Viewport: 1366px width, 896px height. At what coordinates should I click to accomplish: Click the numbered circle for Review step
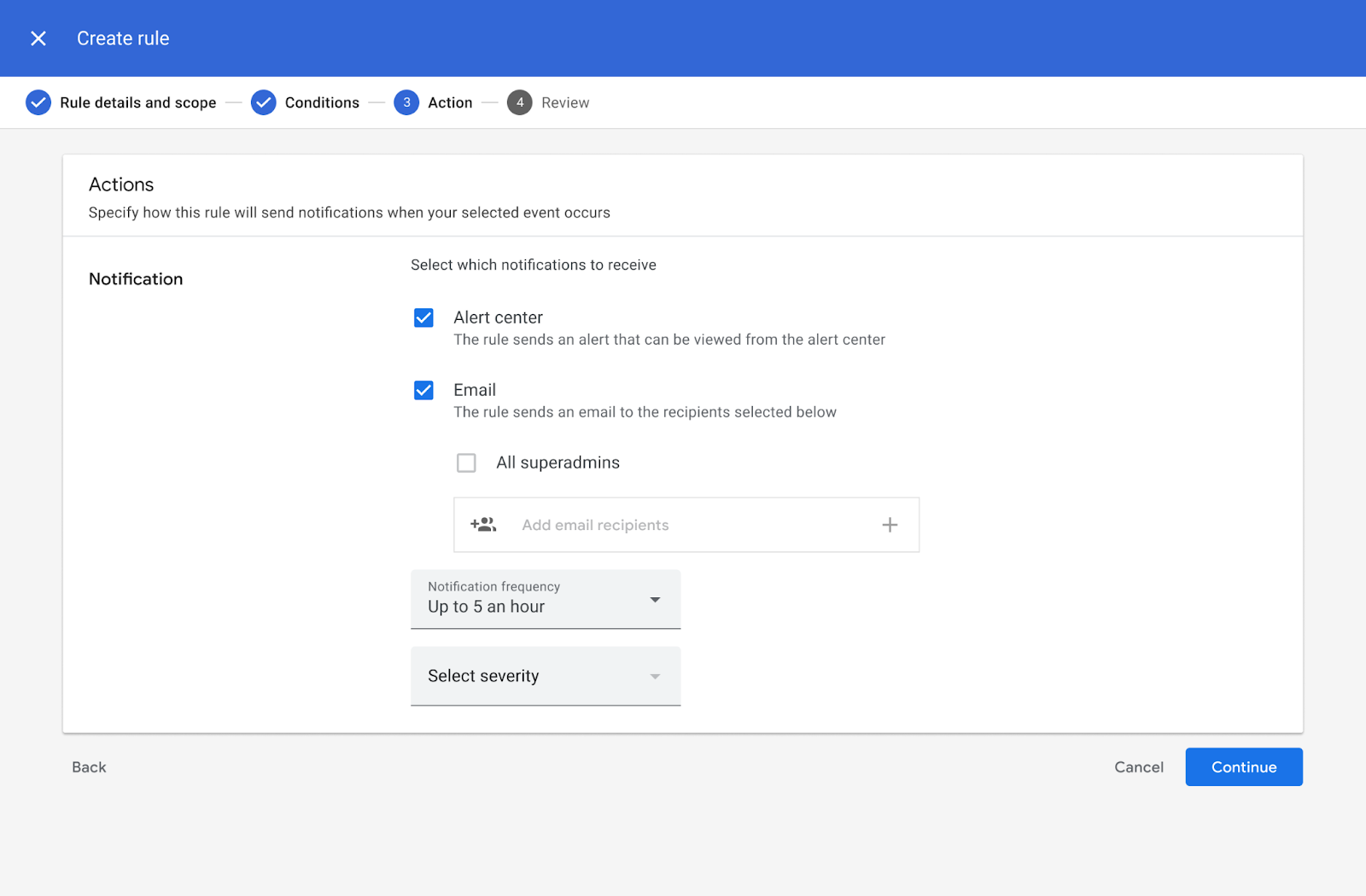(x=520, y=102)
